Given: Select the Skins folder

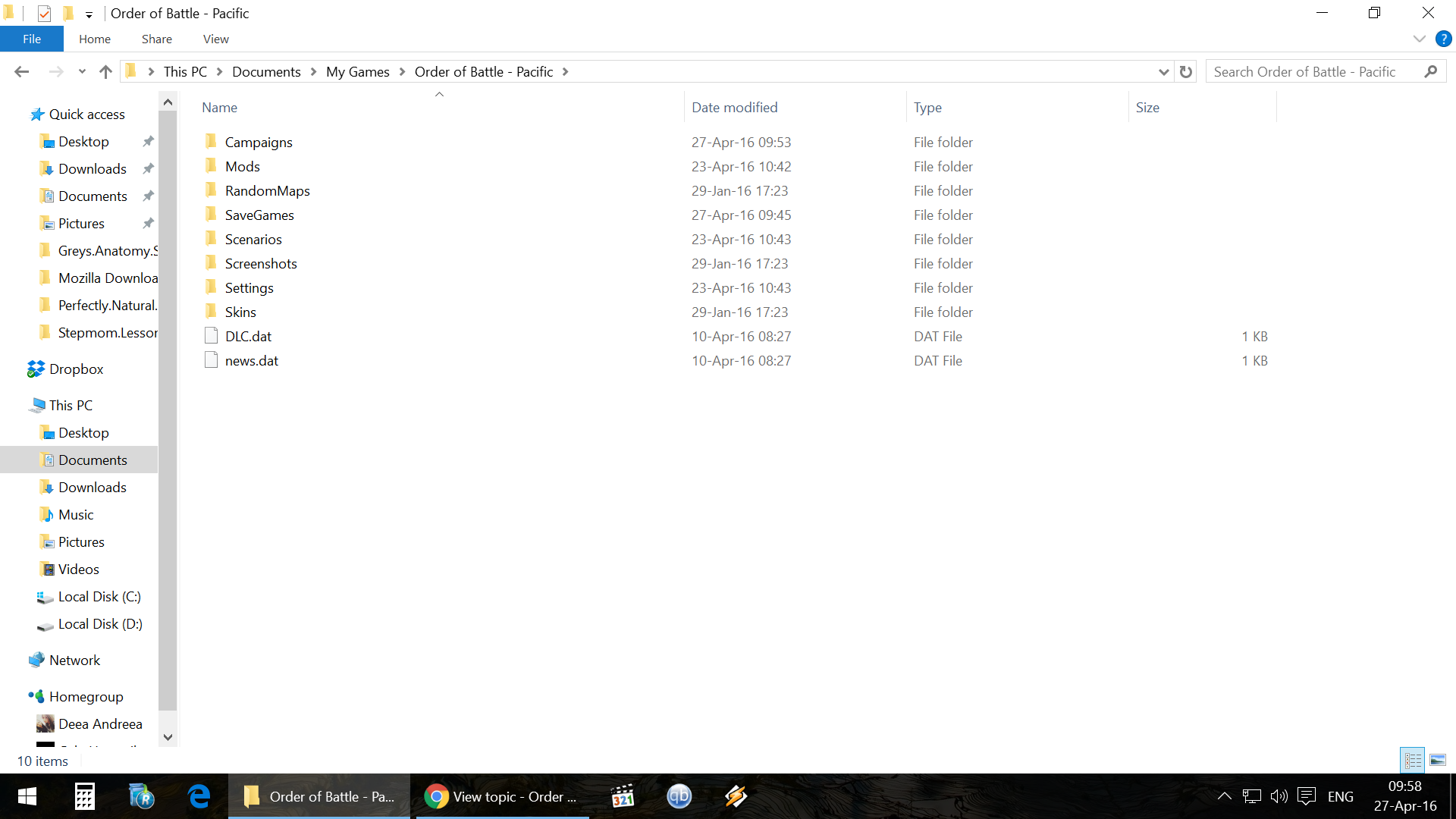Looking at the screenshot, I should [x=240, y=312].
